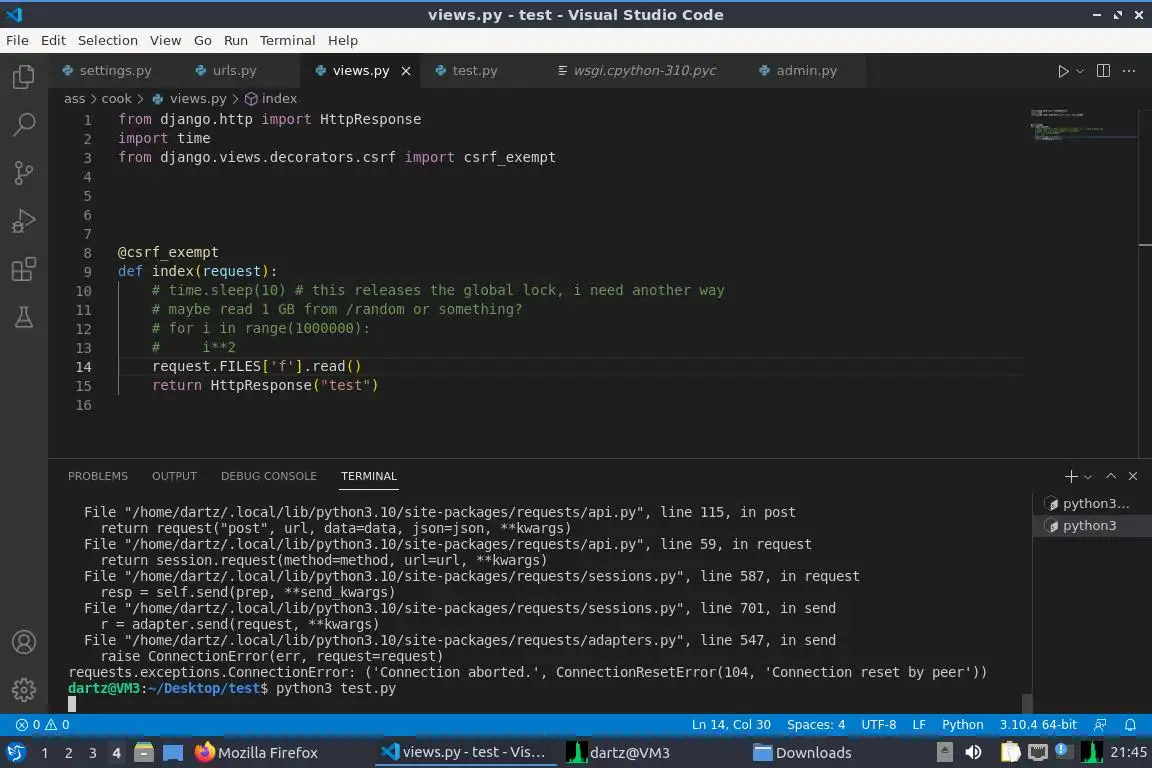This screenshot has width=1152, height=768.
Task: Switch to the PROBLEMS panel tab
Action: pos(98,476)
